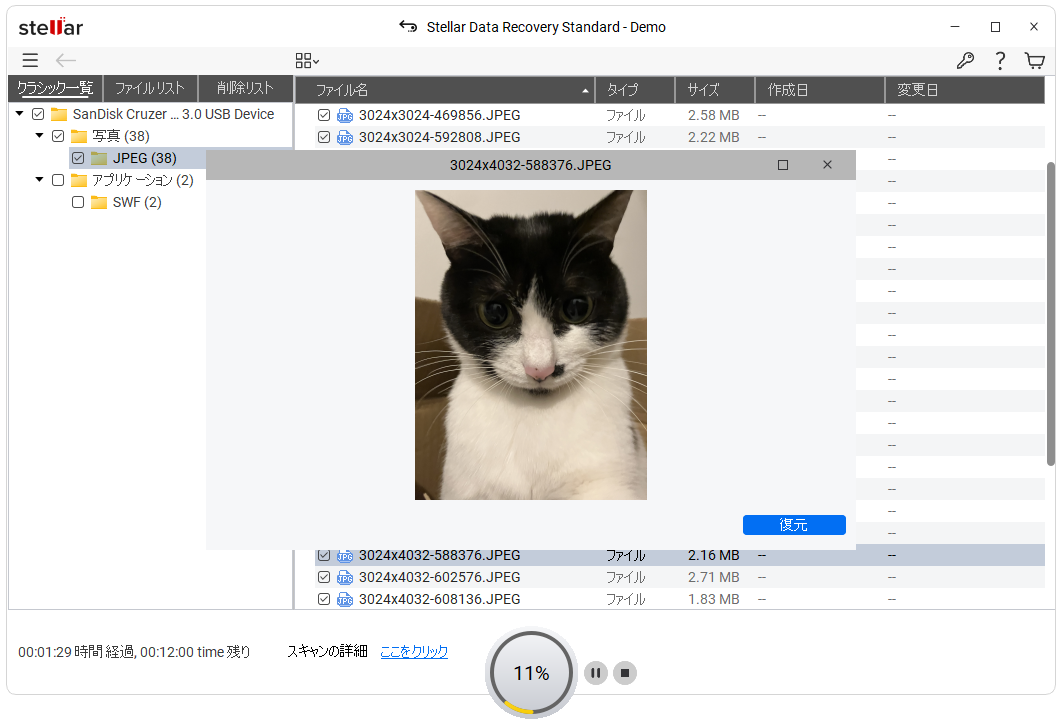Switch to the ファイルリスト tab
The width and height of the screenshot is (1060, 726).
[150, 88]
